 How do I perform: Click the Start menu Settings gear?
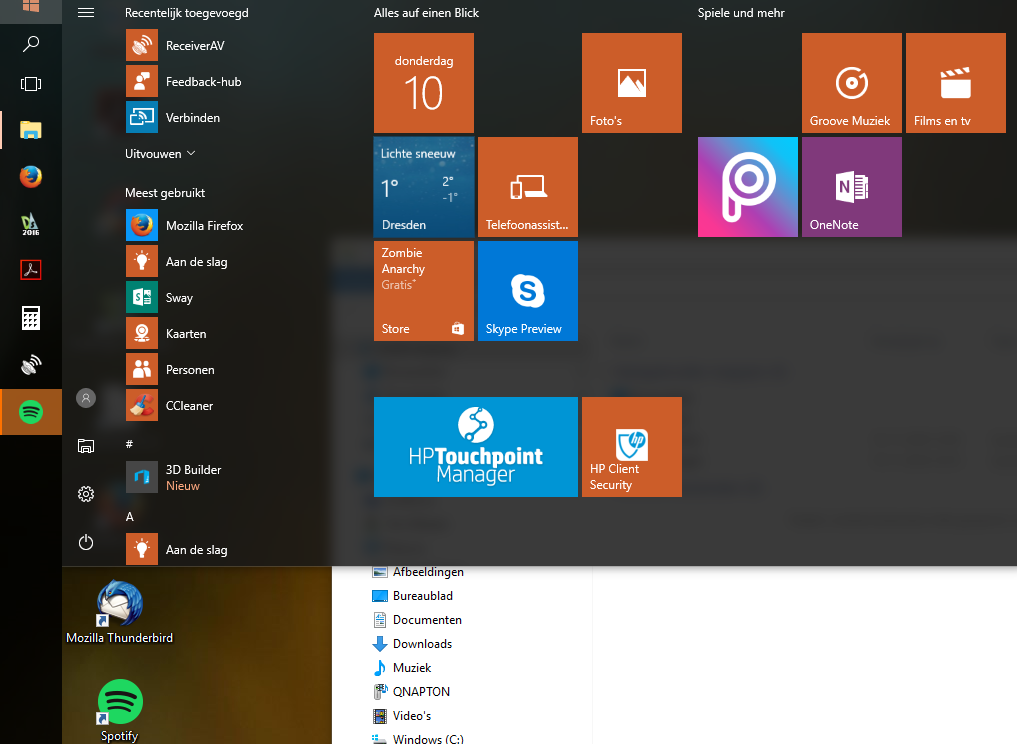point(86,494)
